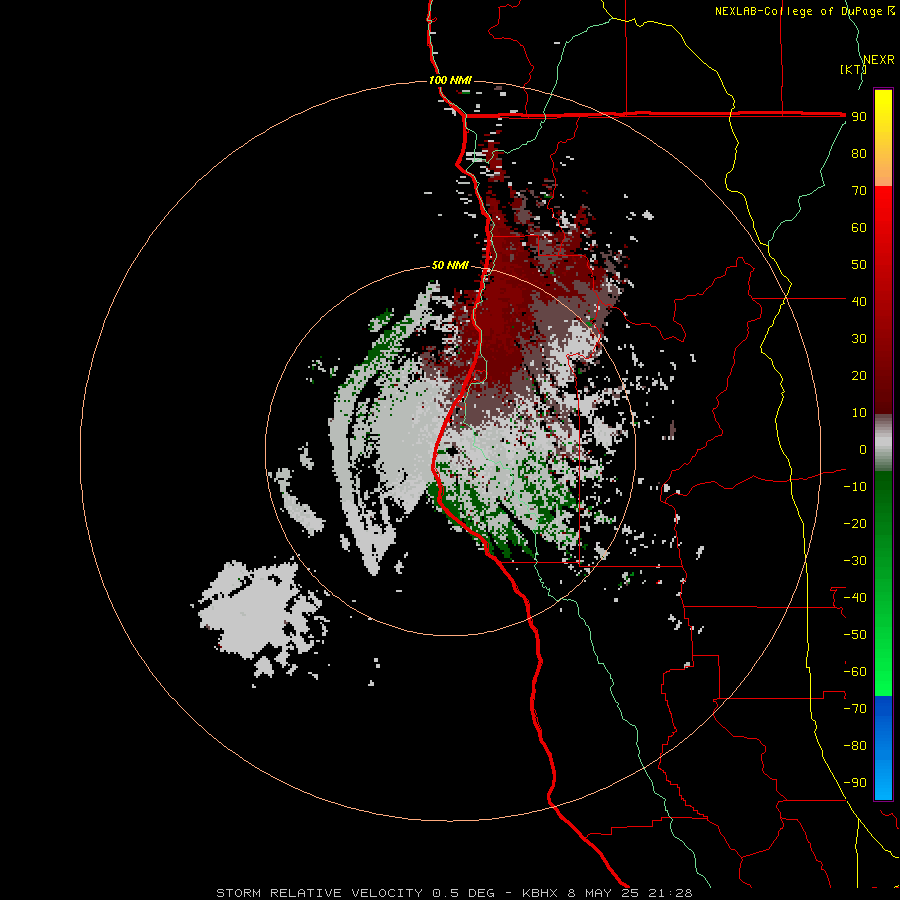Screen dimensions: 900x900
Task: Click the blue segment of the color bar
Action: click(x=883, y=748)
